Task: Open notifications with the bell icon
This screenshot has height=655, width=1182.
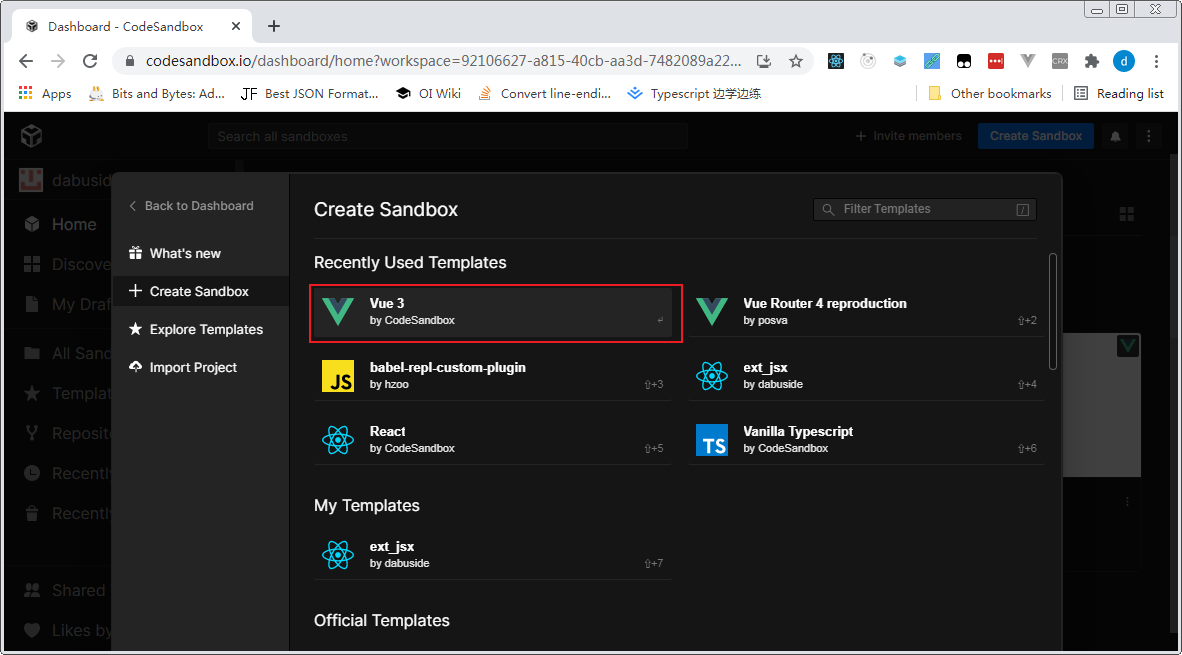Action: (1114, 135)
